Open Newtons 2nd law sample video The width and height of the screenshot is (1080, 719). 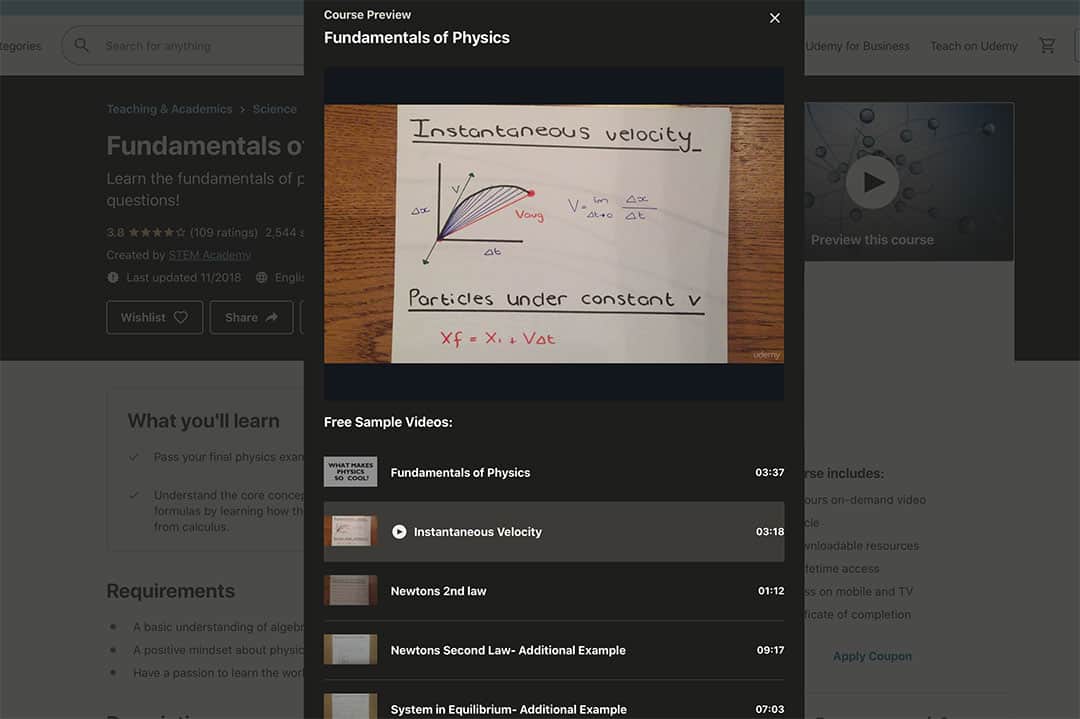click(554, 591)
